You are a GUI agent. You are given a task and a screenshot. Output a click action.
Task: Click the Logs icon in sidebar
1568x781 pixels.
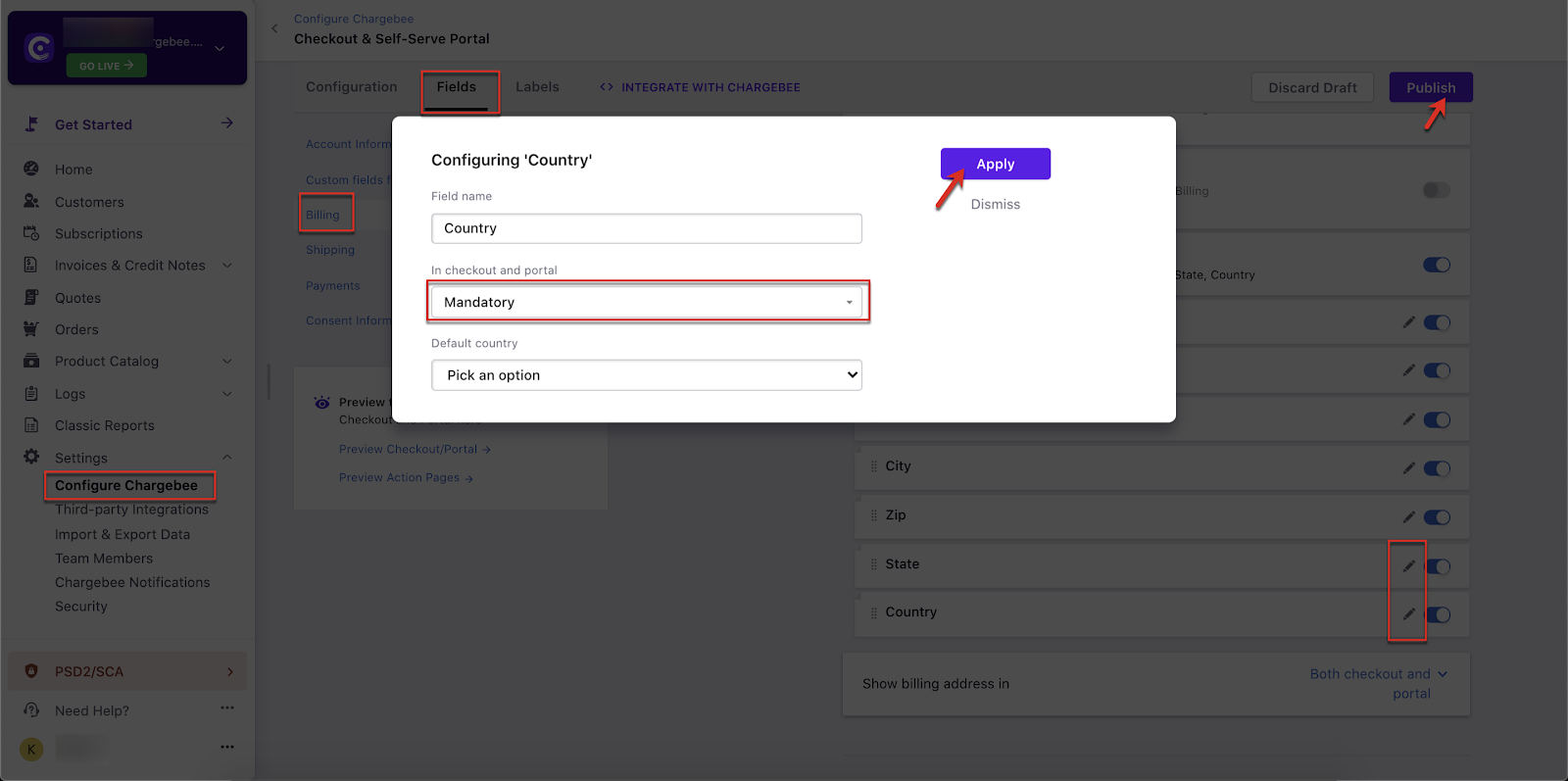[x=31, y=393]
